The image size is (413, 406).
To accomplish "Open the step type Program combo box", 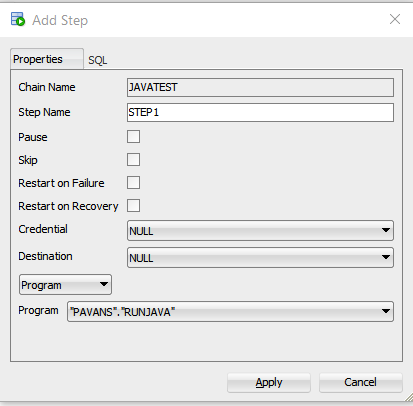I will pyautogui.click(x=65, y=285).
